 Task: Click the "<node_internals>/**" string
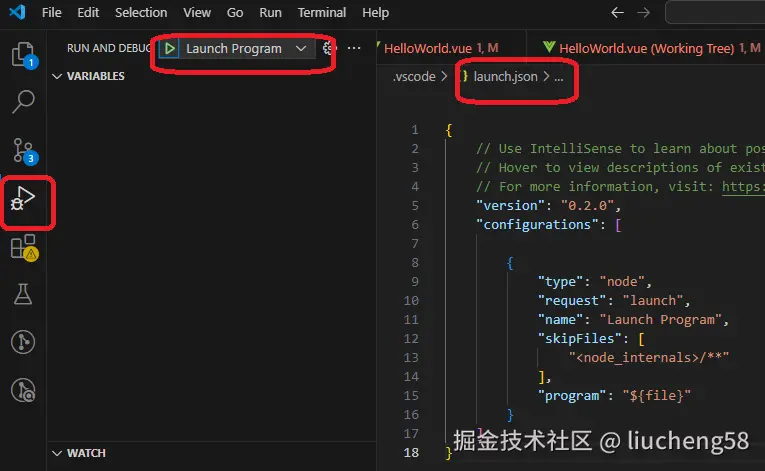pos(649,358)
